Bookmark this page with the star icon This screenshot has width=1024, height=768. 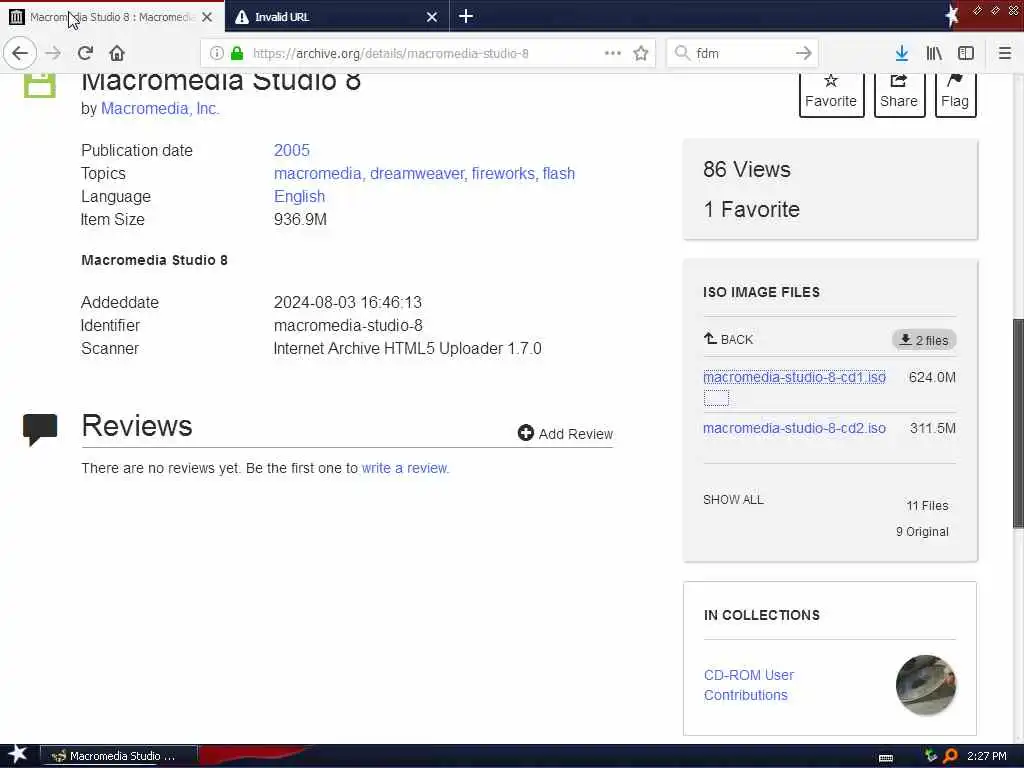click(641, 53)
